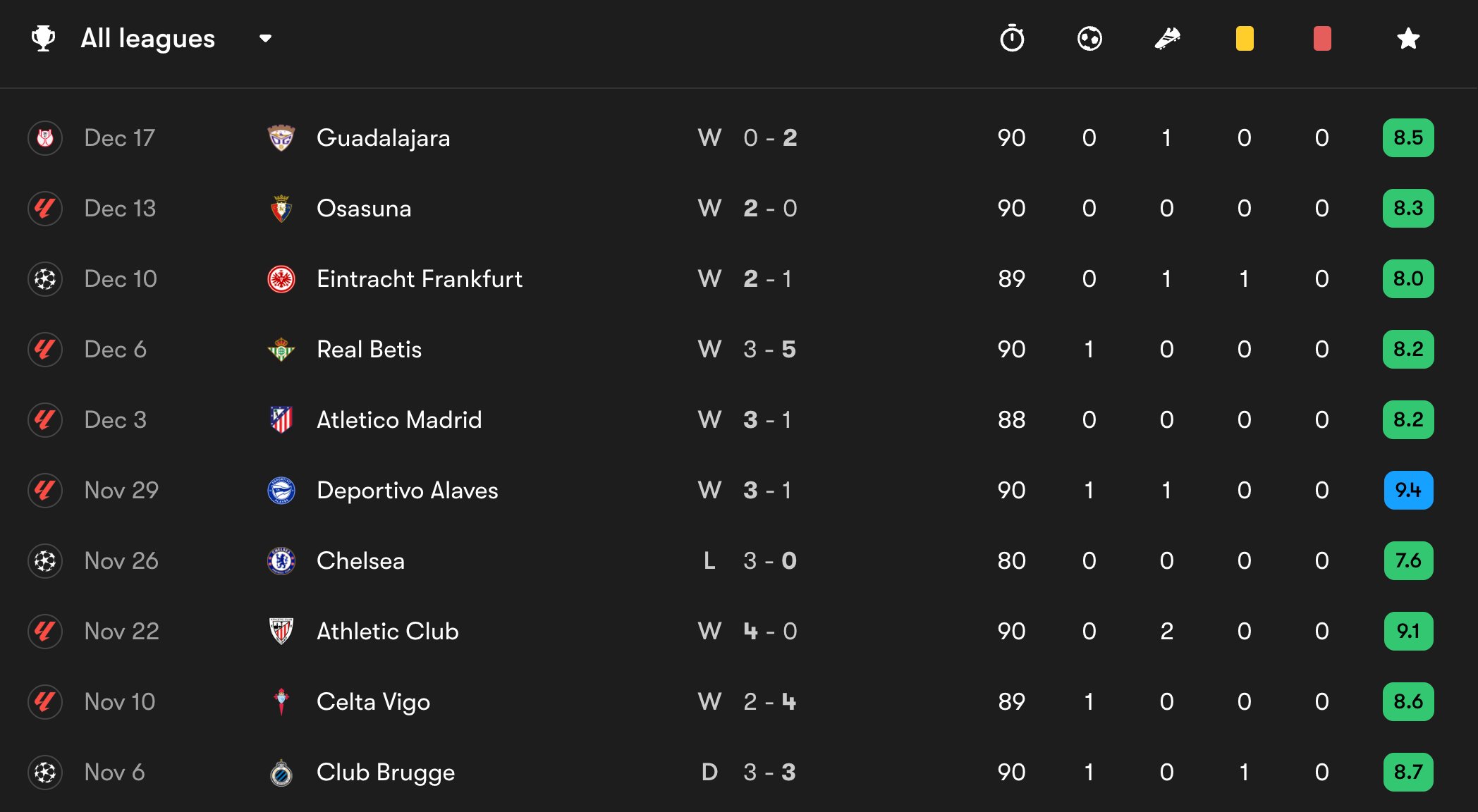This screenshot has height=812, width=1478.
Task: Click the Chelsea club badge
Action: 281,561
